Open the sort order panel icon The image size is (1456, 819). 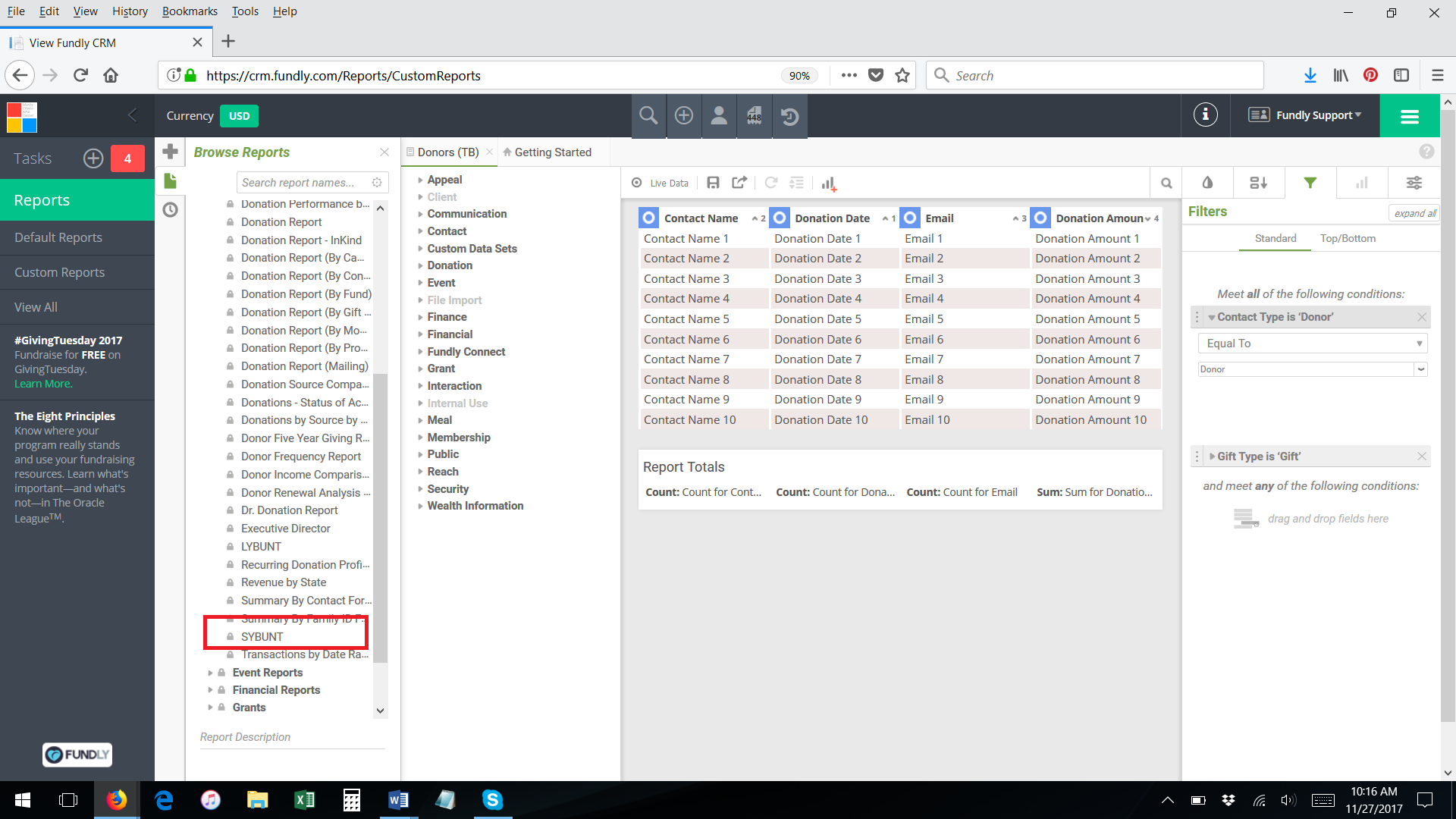pyautogui.click(x=1258, y=183)
